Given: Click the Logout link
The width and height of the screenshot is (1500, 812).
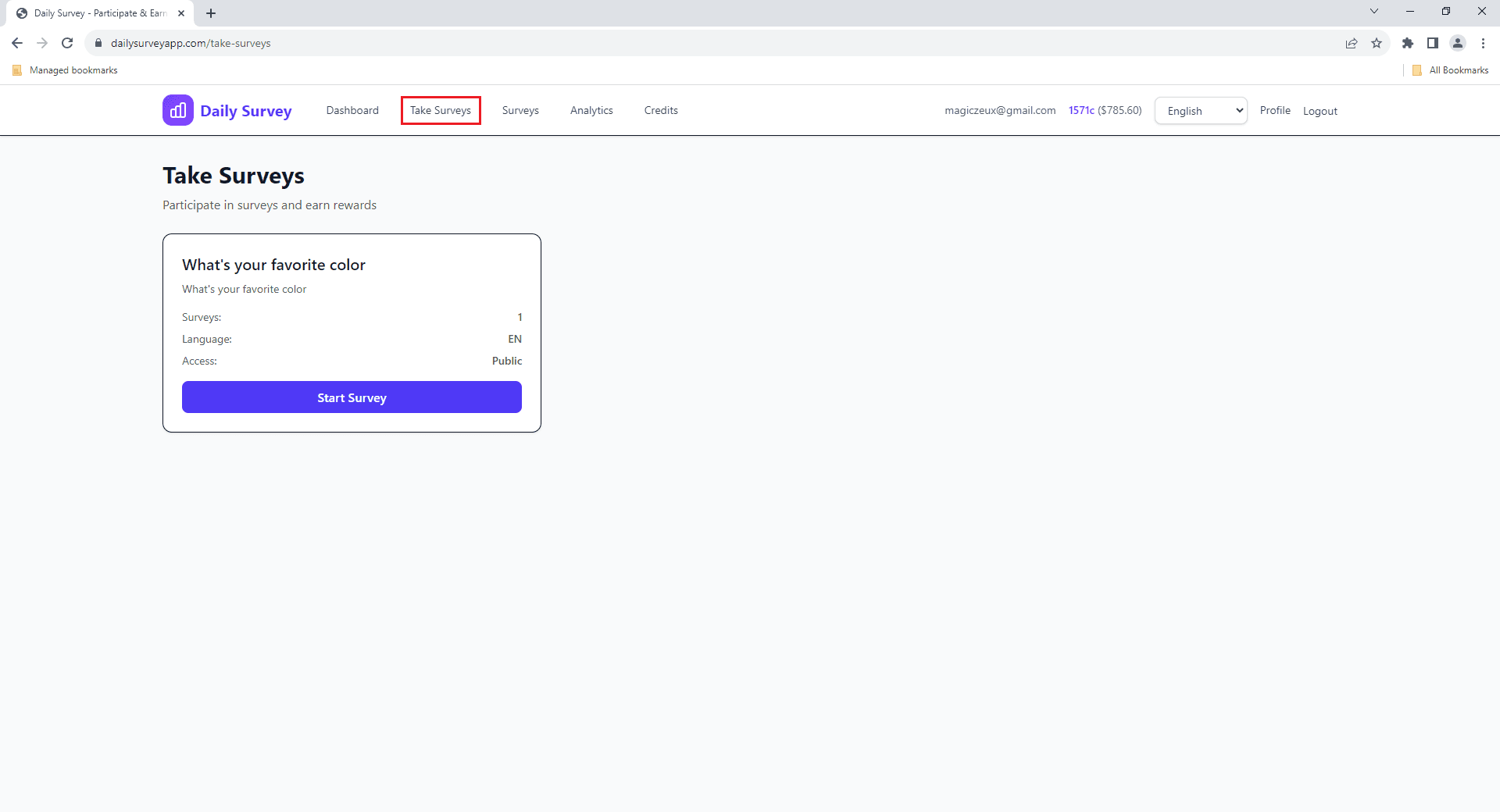Looking at the screenshot, I should coord(1320,110).
